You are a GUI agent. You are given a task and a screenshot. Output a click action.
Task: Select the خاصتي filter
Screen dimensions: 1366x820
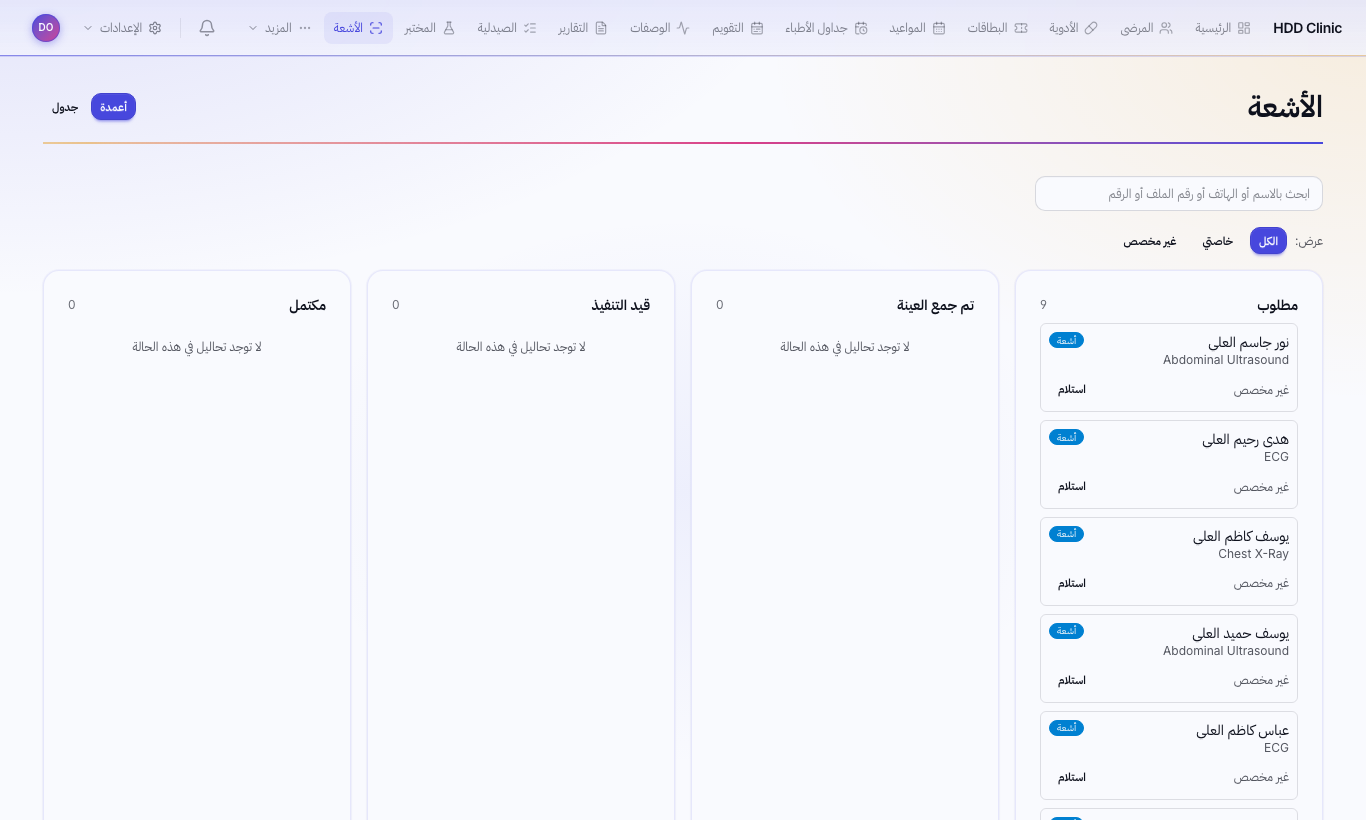(1217, 241)
